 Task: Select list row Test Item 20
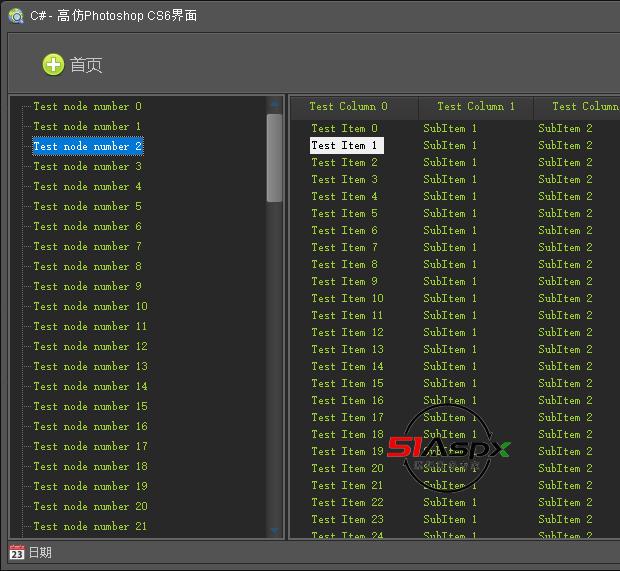click(348, 469)
